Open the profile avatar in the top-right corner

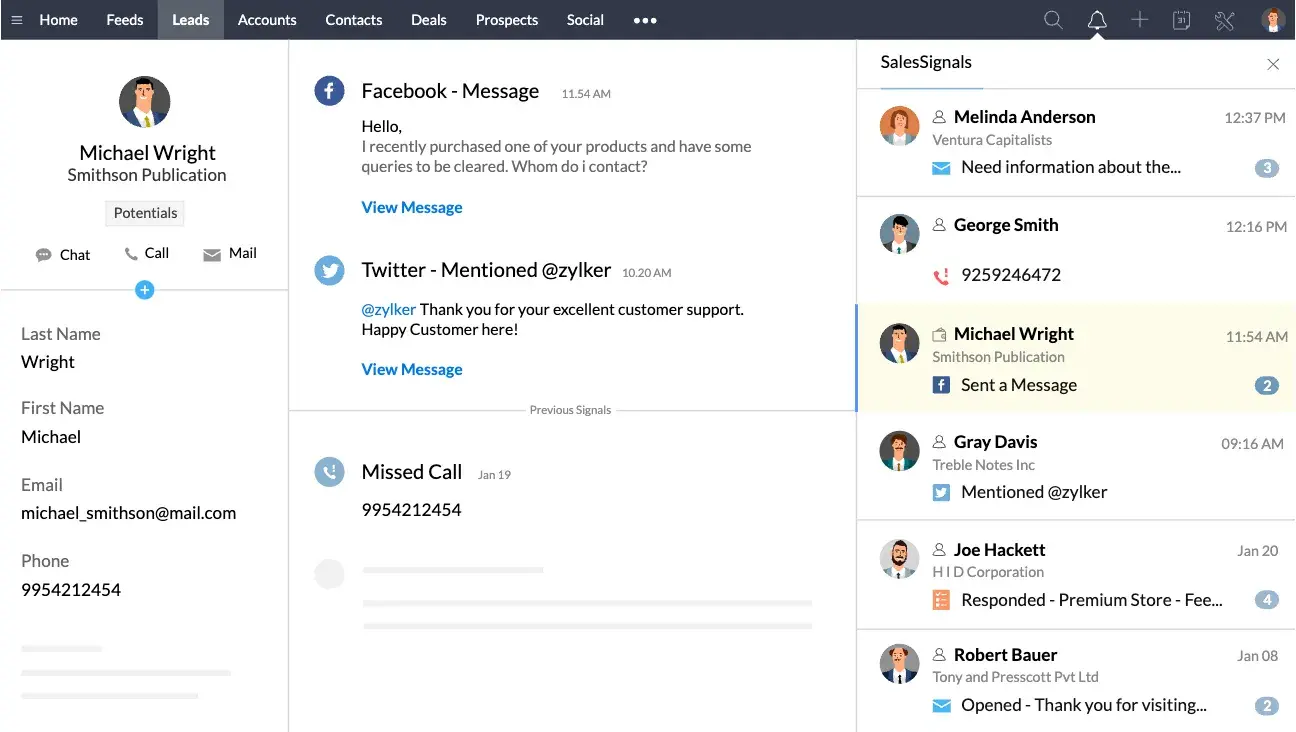[1272, 19]
